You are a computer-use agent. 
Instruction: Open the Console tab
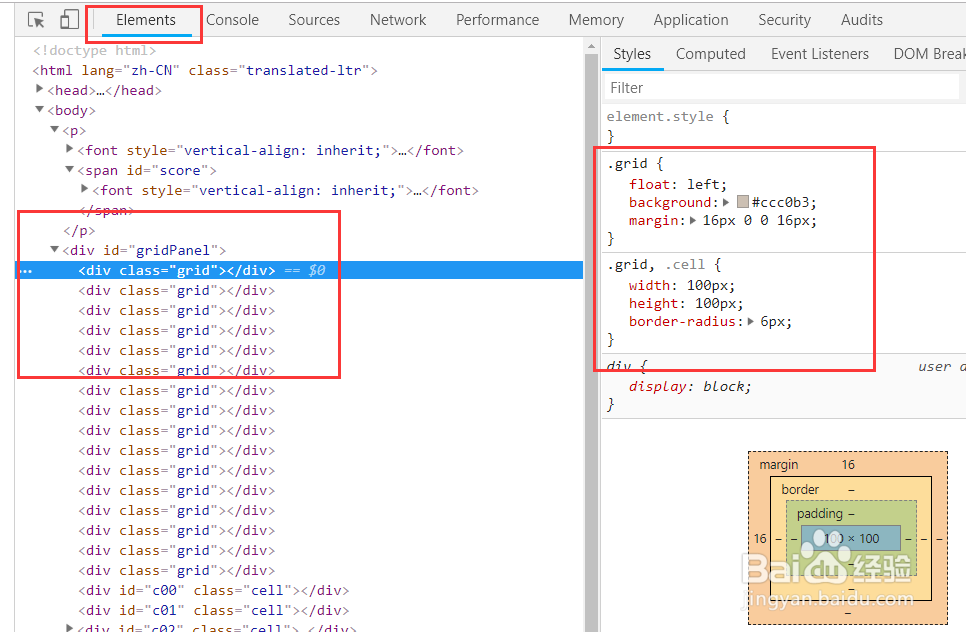tap(232, 20)
